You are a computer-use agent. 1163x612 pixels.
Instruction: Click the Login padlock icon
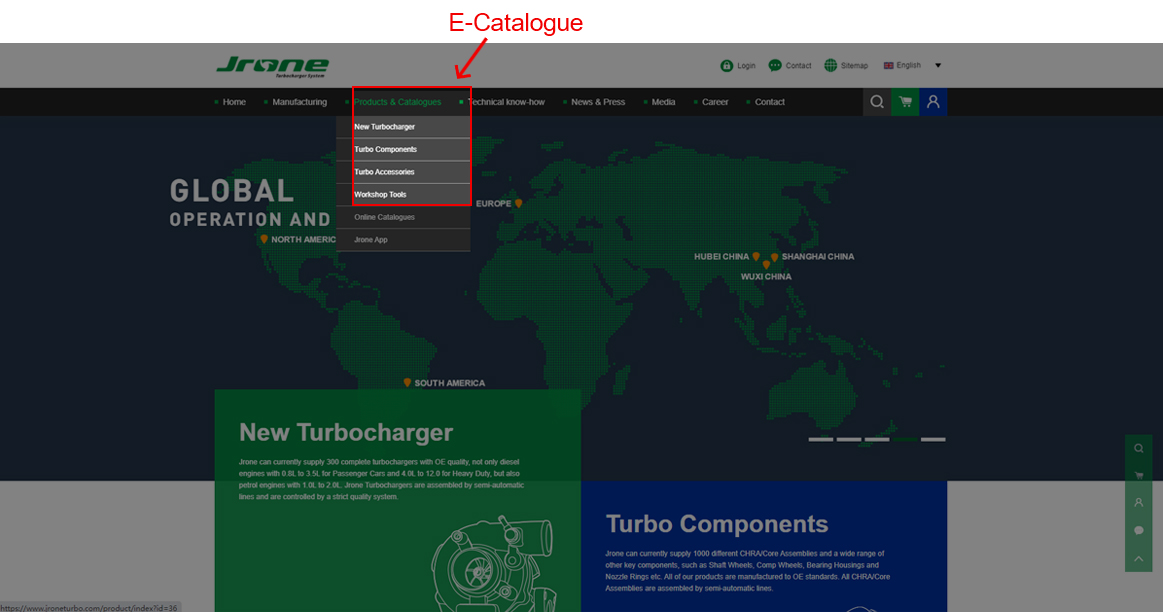point(726,66)
